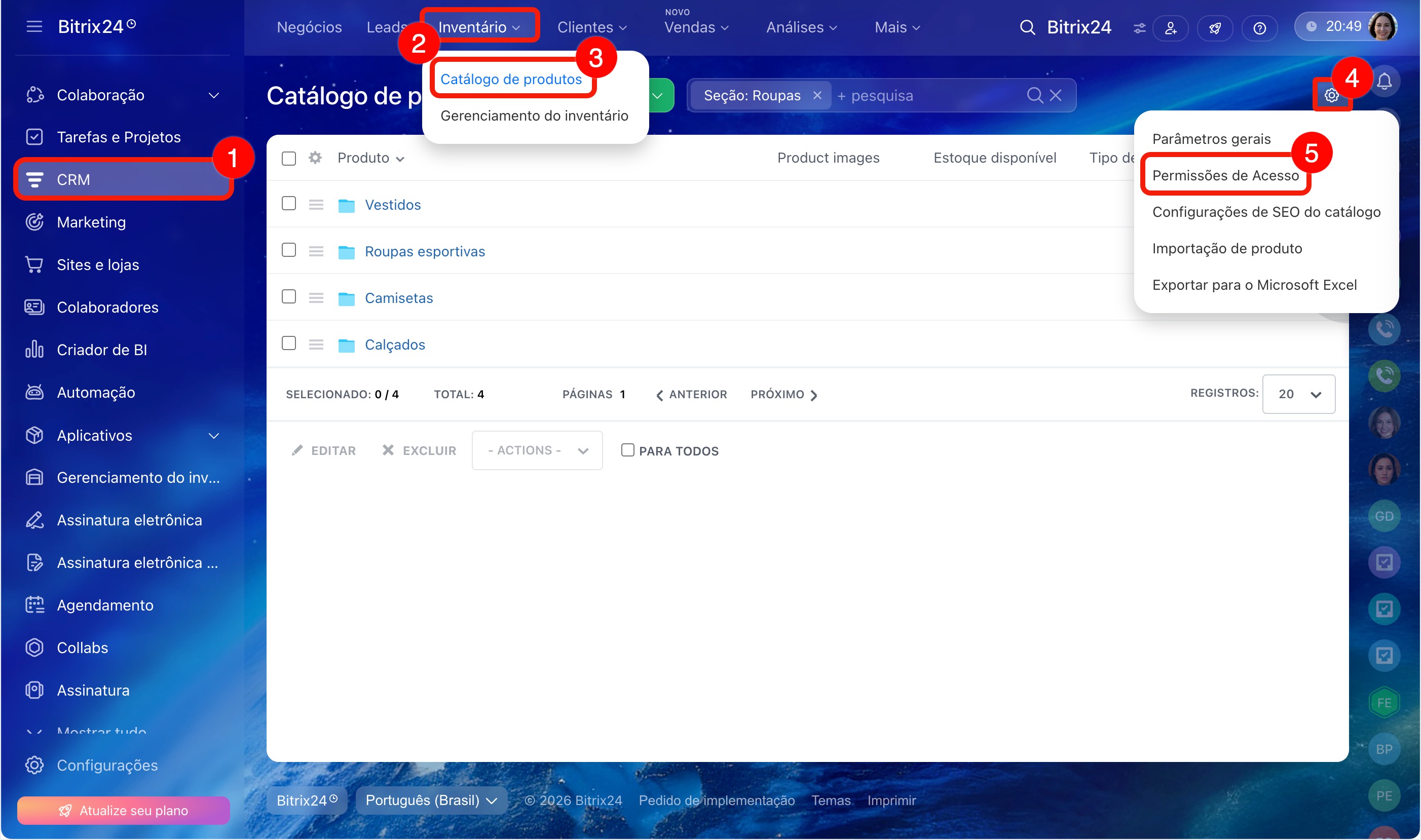Viewport: 1421px width, 840px height.
Task: Click the notifications bell icon
Action: tap(1384, 82)
